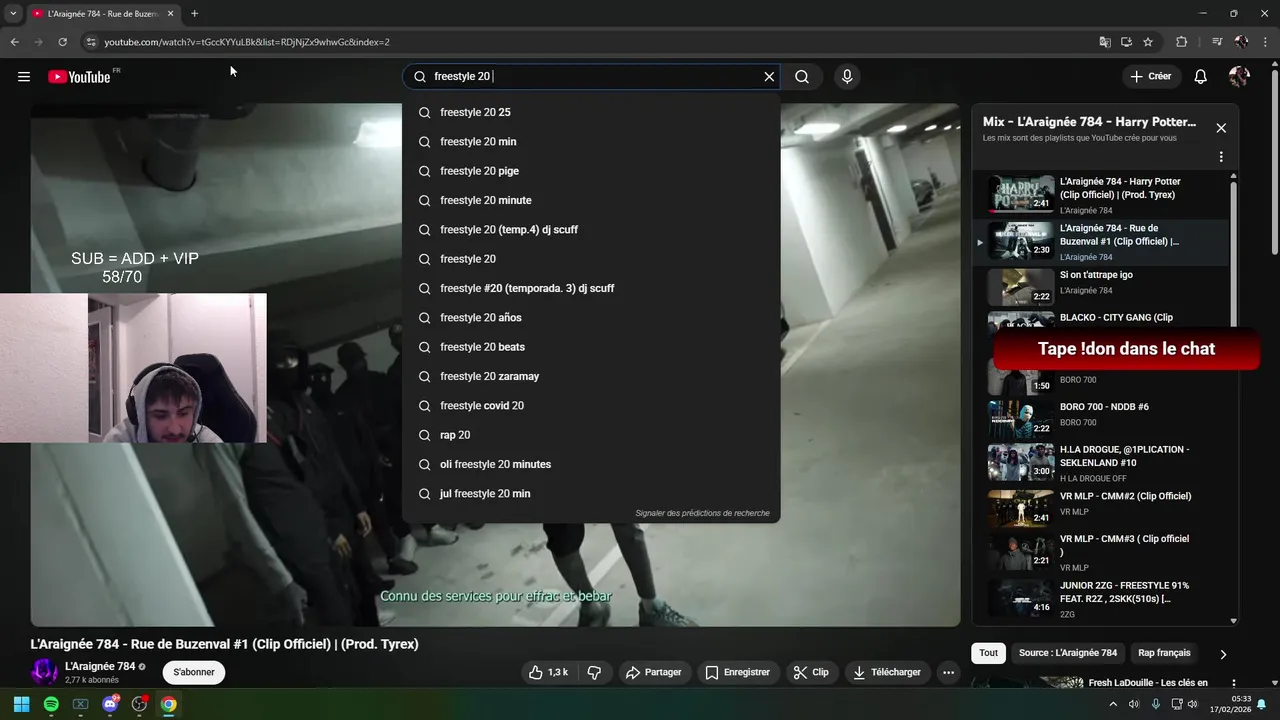Reload the page in Chrome
1280x720 pixels.
[62, 42]
